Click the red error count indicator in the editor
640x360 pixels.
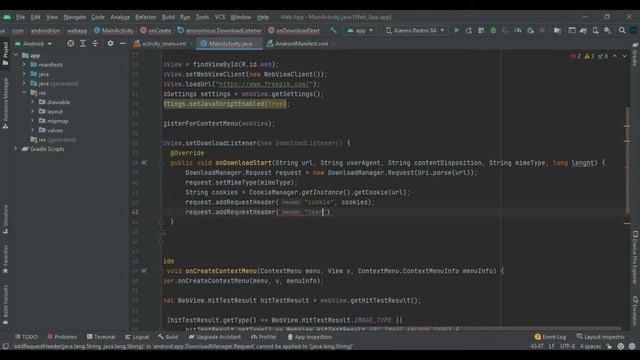point(576,56)
